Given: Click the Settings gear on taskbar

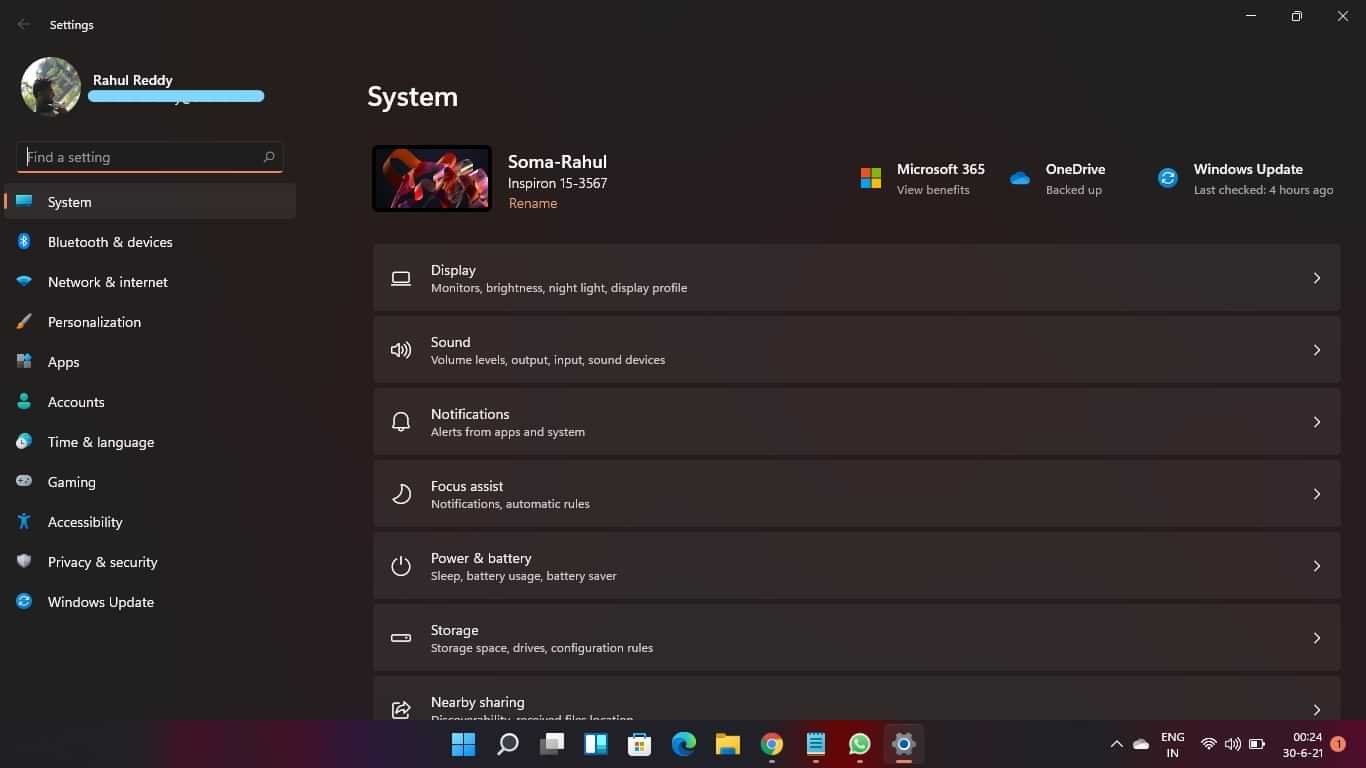Looking at the screenshot, I should 904,744.
